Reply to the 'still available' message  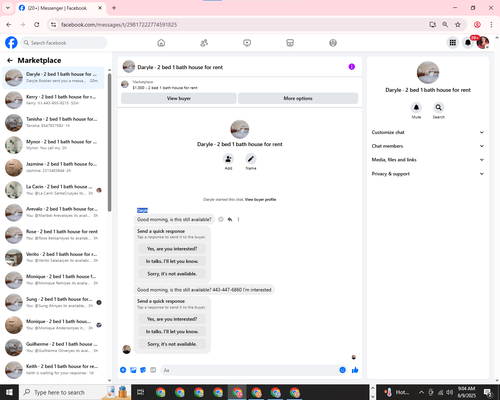coord(230,219)
